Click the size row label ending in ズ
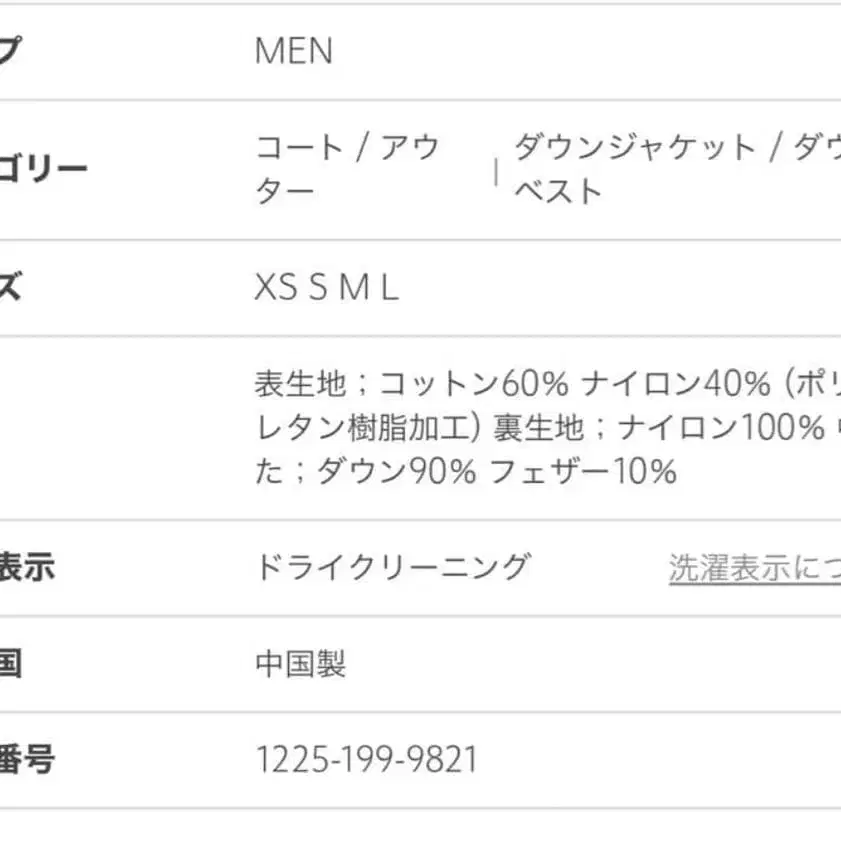The height and width of the screenshot is (841, 841). (10, 289)
